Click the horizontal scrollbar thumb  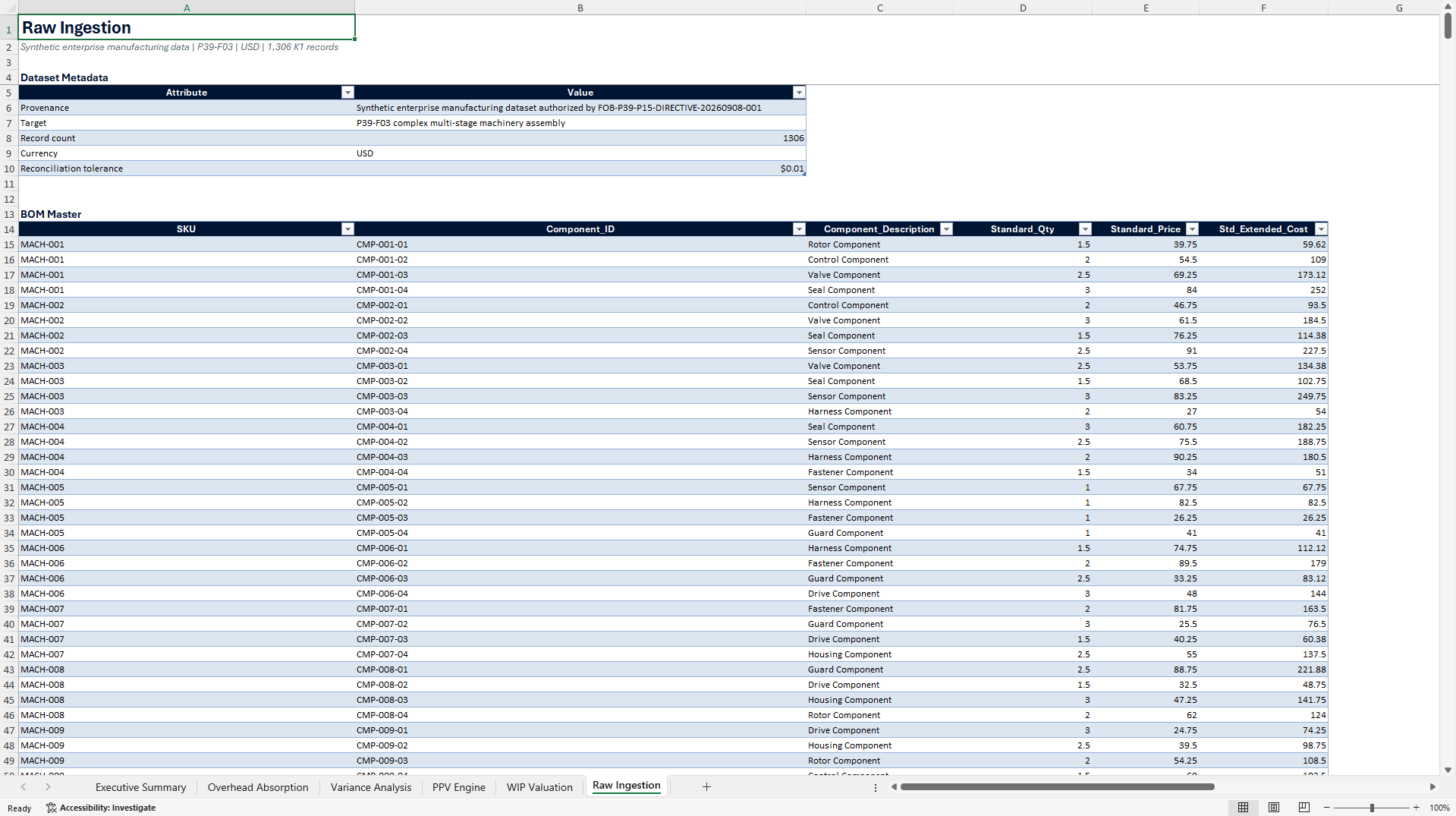[x=1057, y=787]
